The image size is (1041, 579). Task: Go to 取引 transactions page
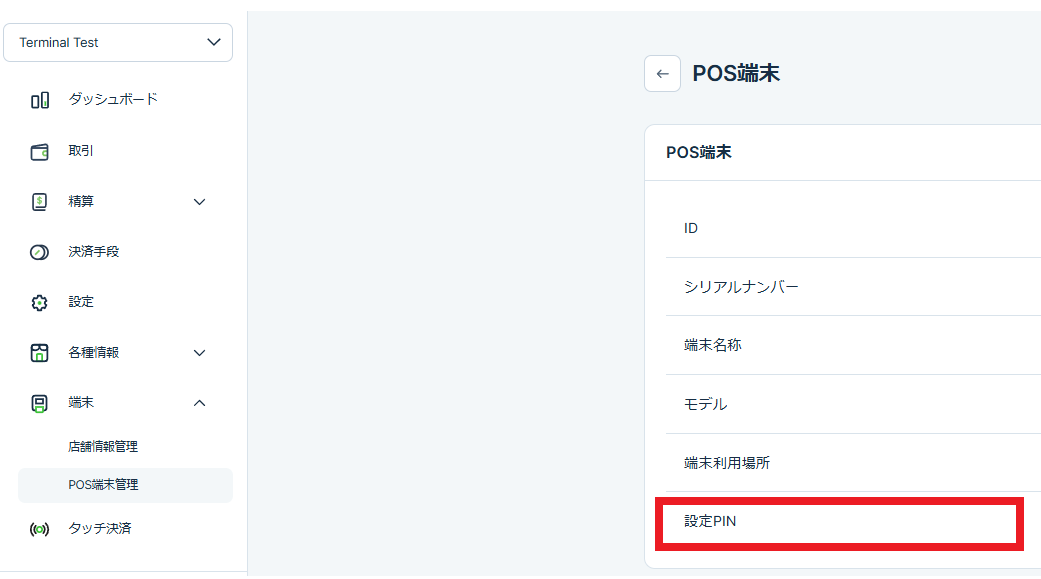point(81,151)
